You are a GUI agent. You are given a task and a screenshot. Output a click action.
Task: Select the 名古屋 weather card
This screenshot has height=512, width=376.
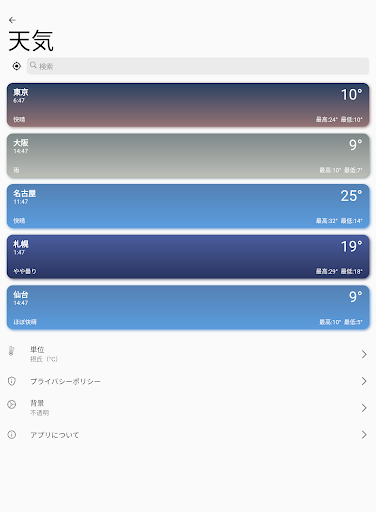point(188,206)
